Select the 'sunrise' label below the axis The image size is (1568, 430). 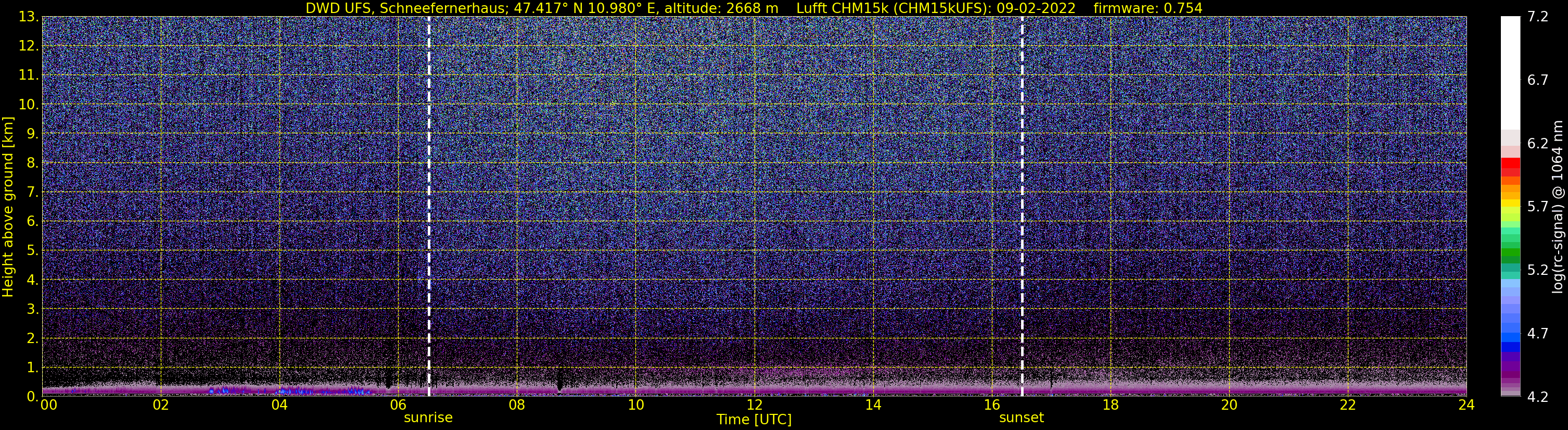tap(428, 418)
